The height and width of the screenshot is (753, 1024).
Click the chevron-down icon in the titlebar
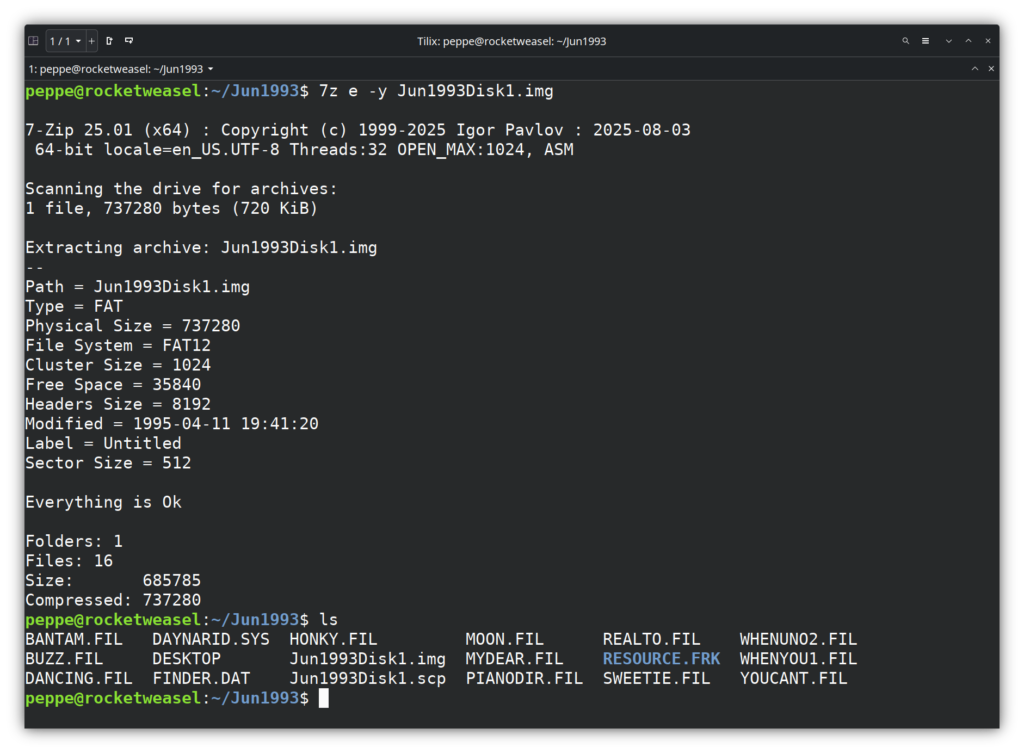tap(948, 41)
